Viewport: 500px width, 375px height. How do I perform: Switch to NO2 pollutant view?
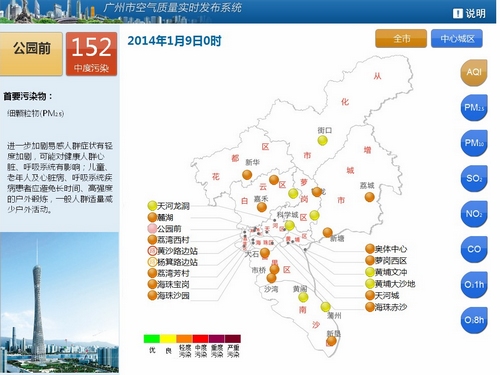(474, 214)
